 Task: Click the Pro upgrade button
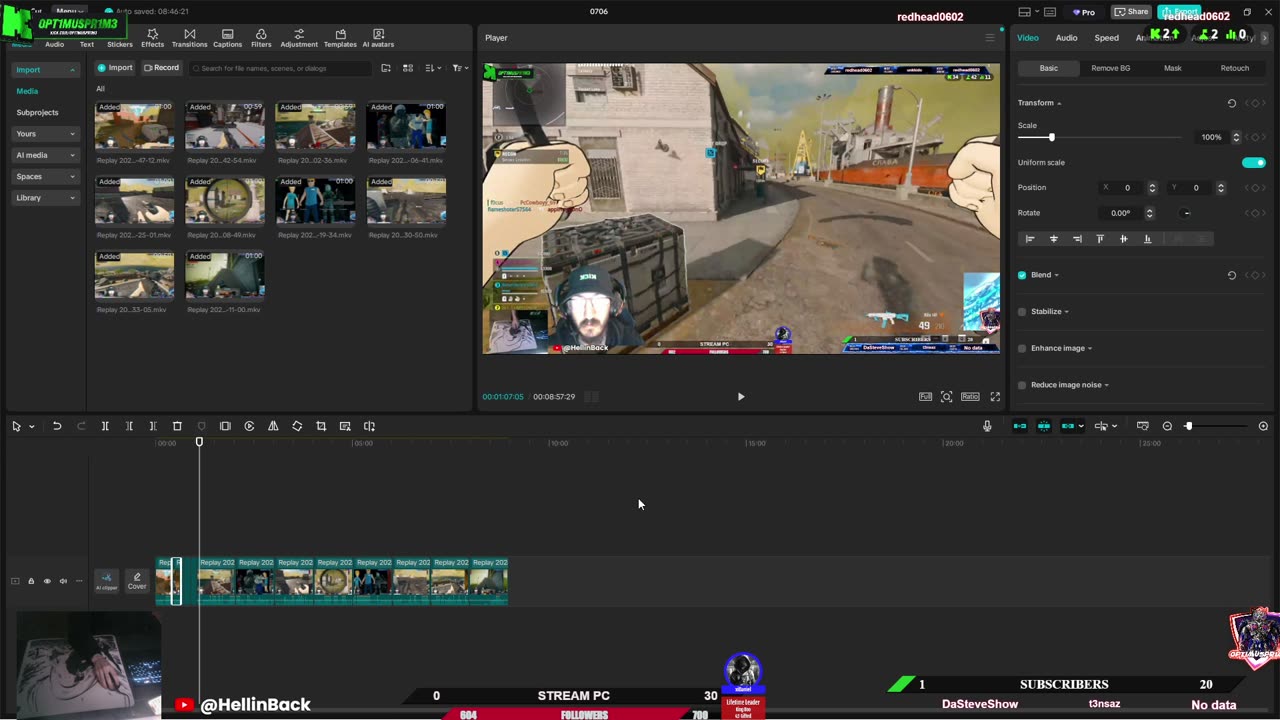[1084, 12]
